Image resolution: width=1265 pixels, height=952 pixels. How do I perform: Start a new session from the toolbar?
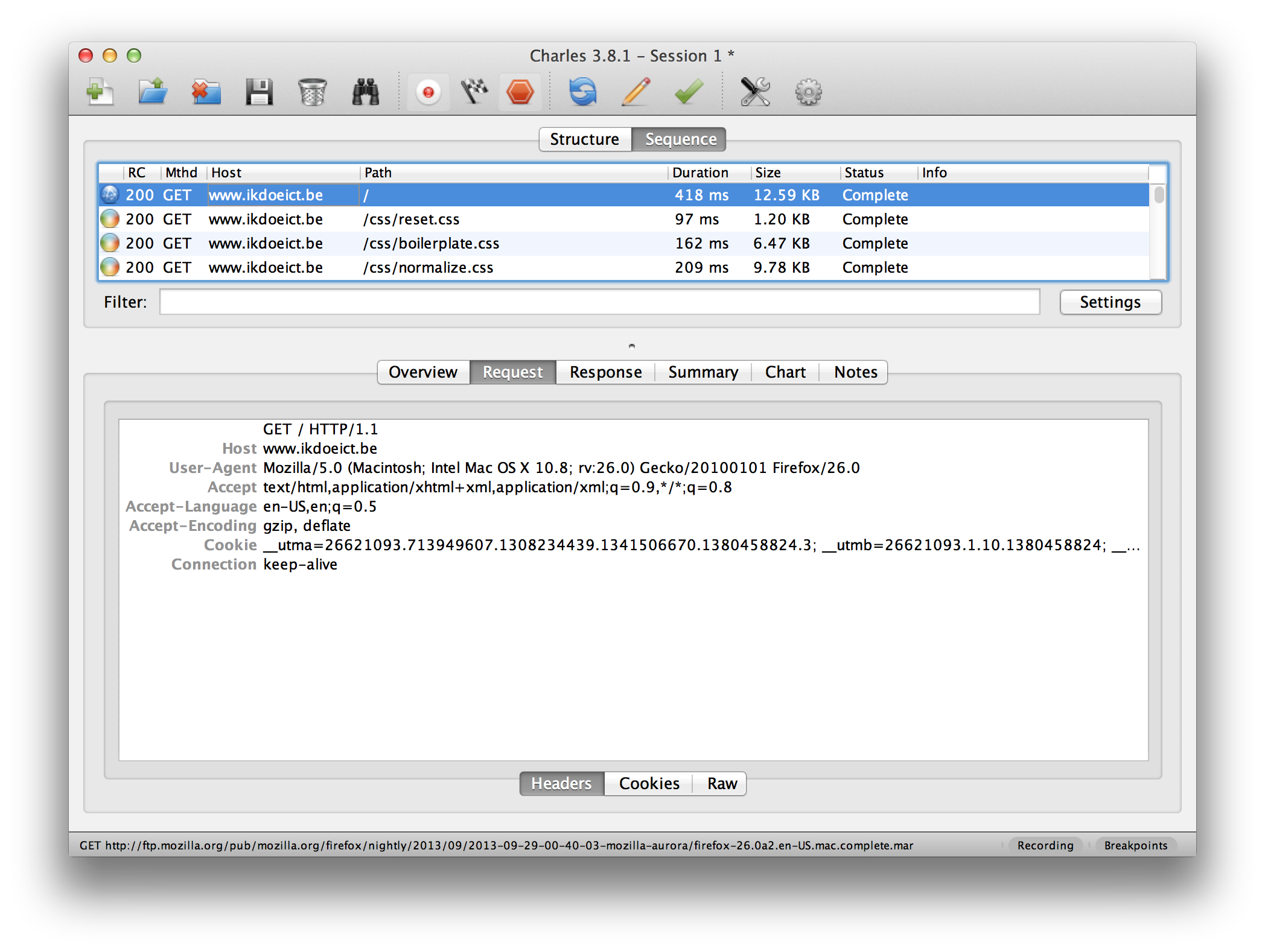[x=100, y=92]
